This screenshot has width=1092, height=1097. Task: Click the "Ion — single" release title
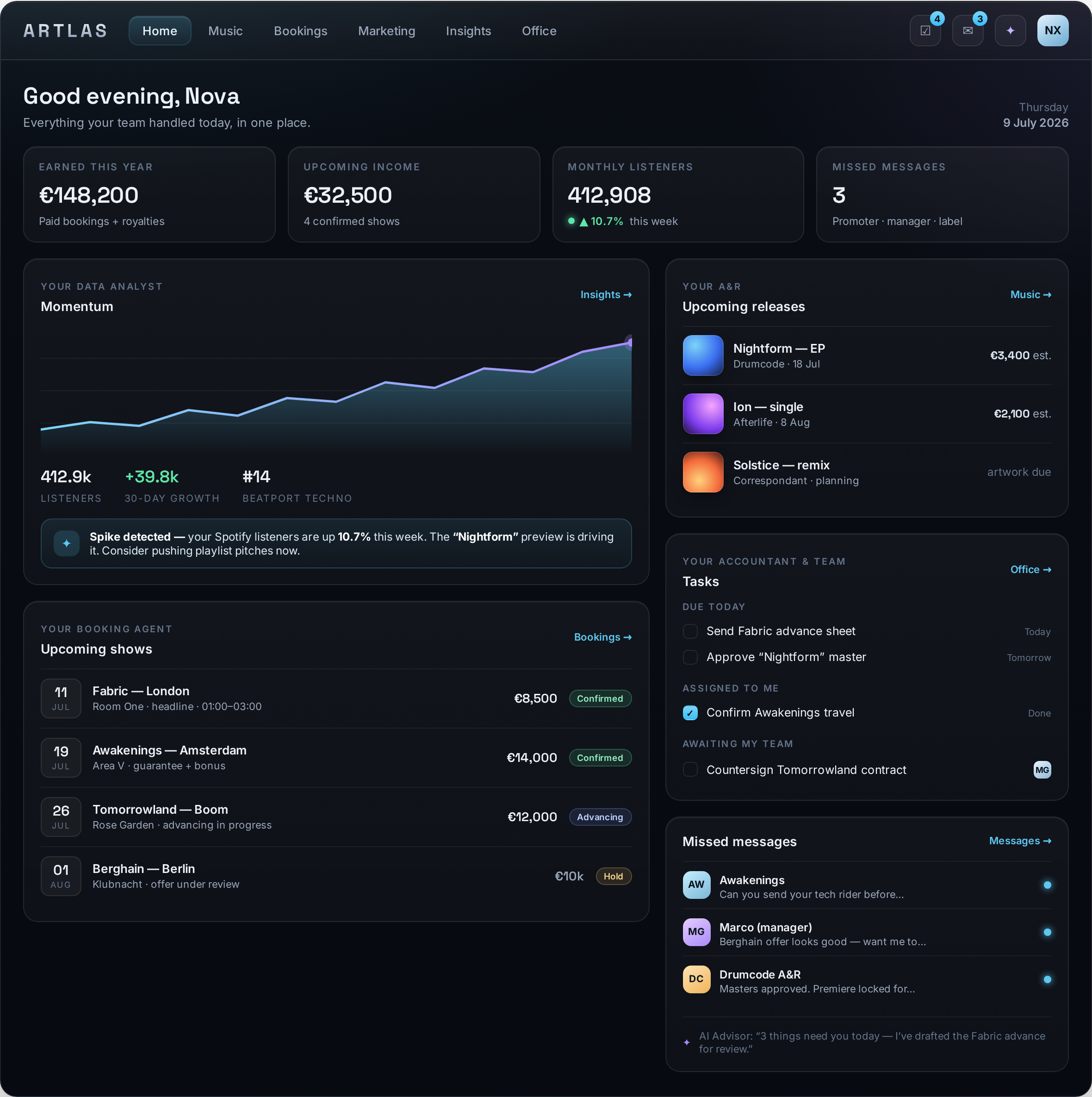(x=768, y=407)
